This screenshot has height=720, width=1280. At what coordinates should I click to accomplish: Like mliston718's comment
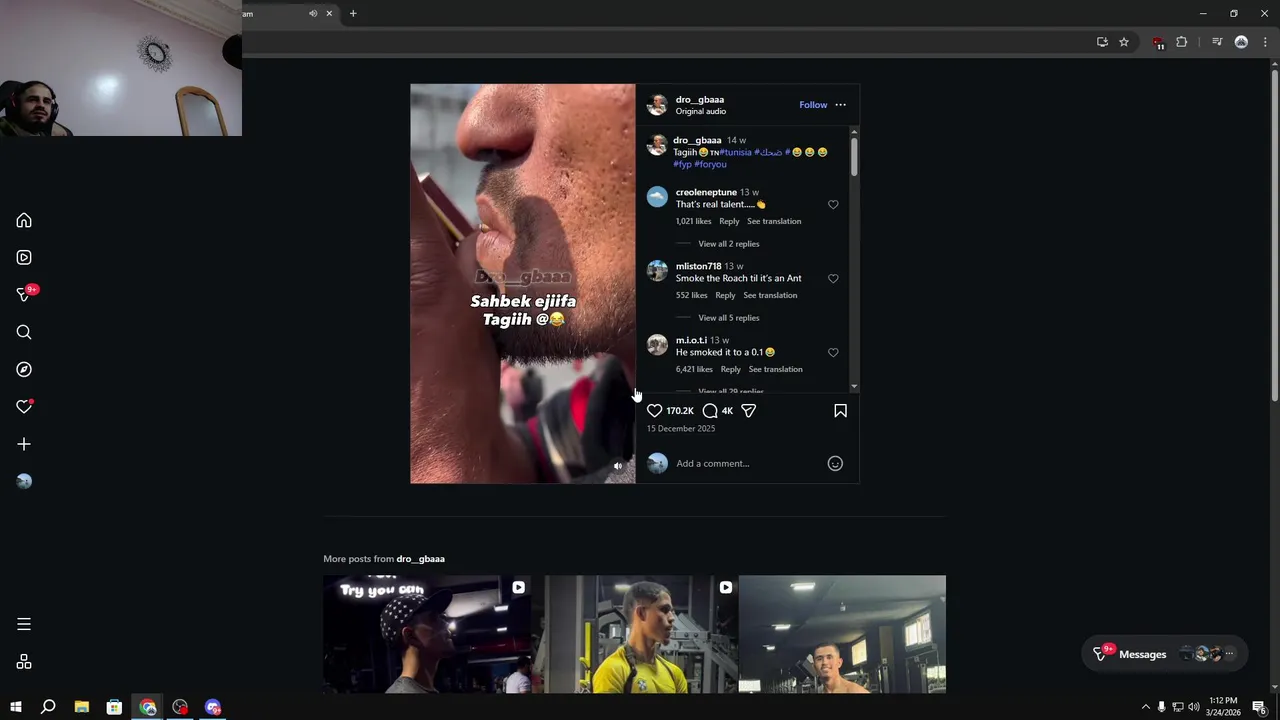tap(833, 278)
